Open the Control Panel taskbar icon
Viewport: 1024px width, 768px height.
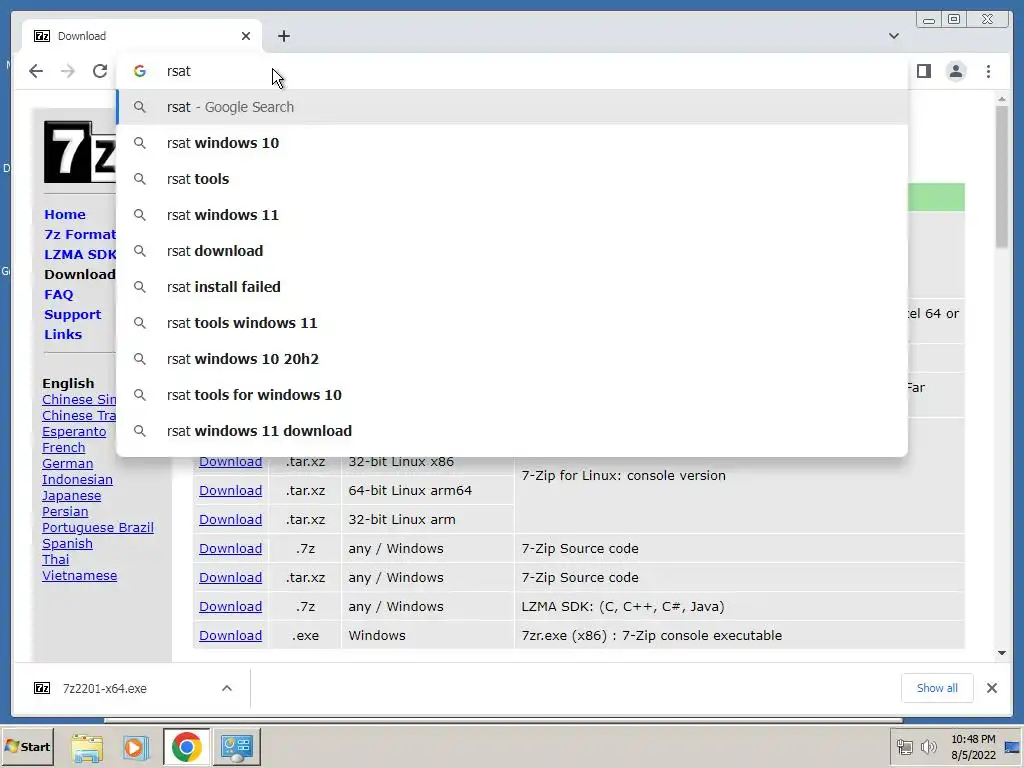point(236,747)
